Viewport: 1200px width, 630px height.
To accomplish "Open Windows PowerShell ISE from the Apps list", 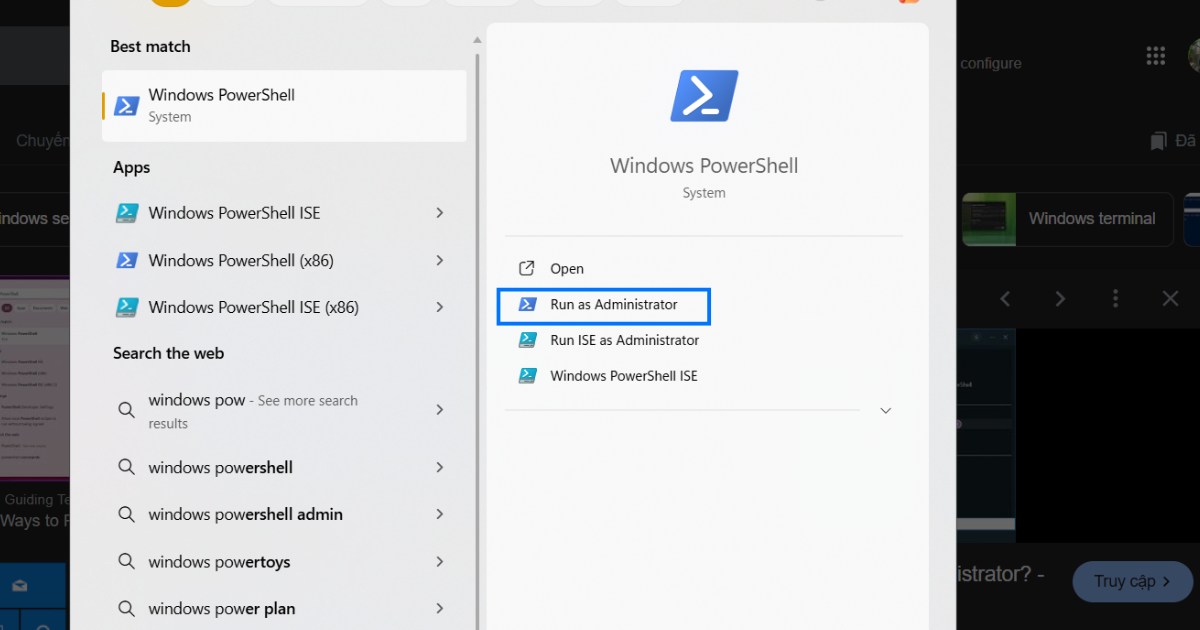I will 234,213.
